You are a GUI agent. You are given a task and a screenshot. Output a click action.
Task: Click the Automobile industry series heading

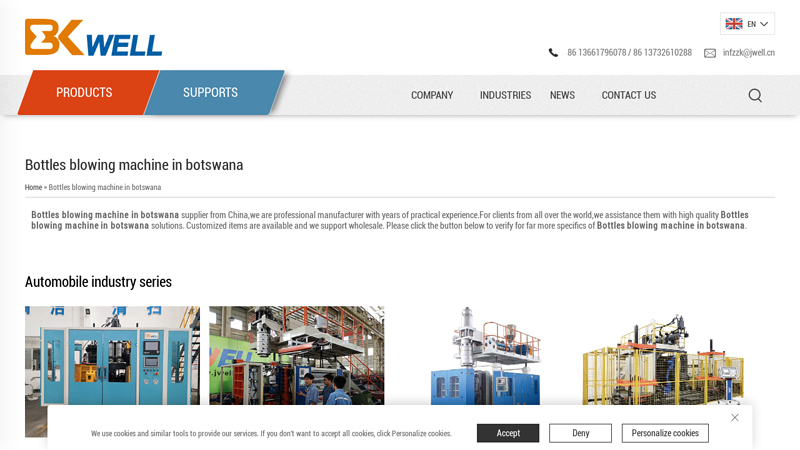(98, 282)
